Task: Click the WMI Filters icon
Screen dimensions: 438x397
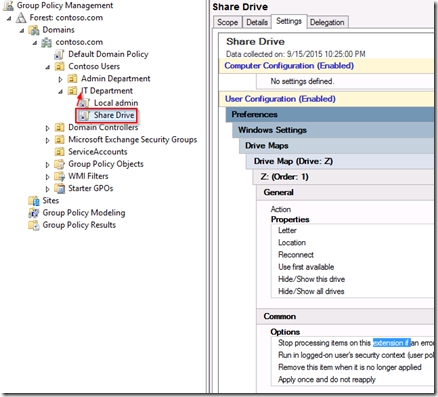Action: [59, 176]
